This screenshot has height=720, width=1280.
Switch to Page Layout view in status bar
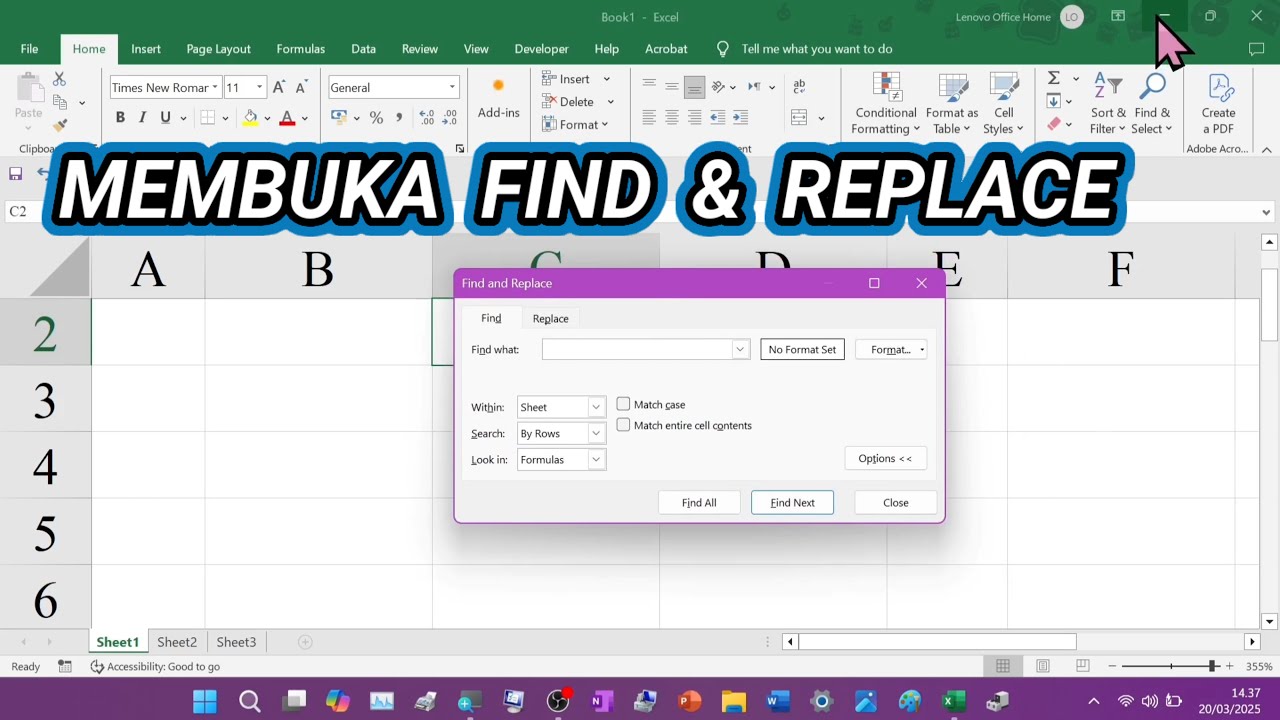(1043, 666)
